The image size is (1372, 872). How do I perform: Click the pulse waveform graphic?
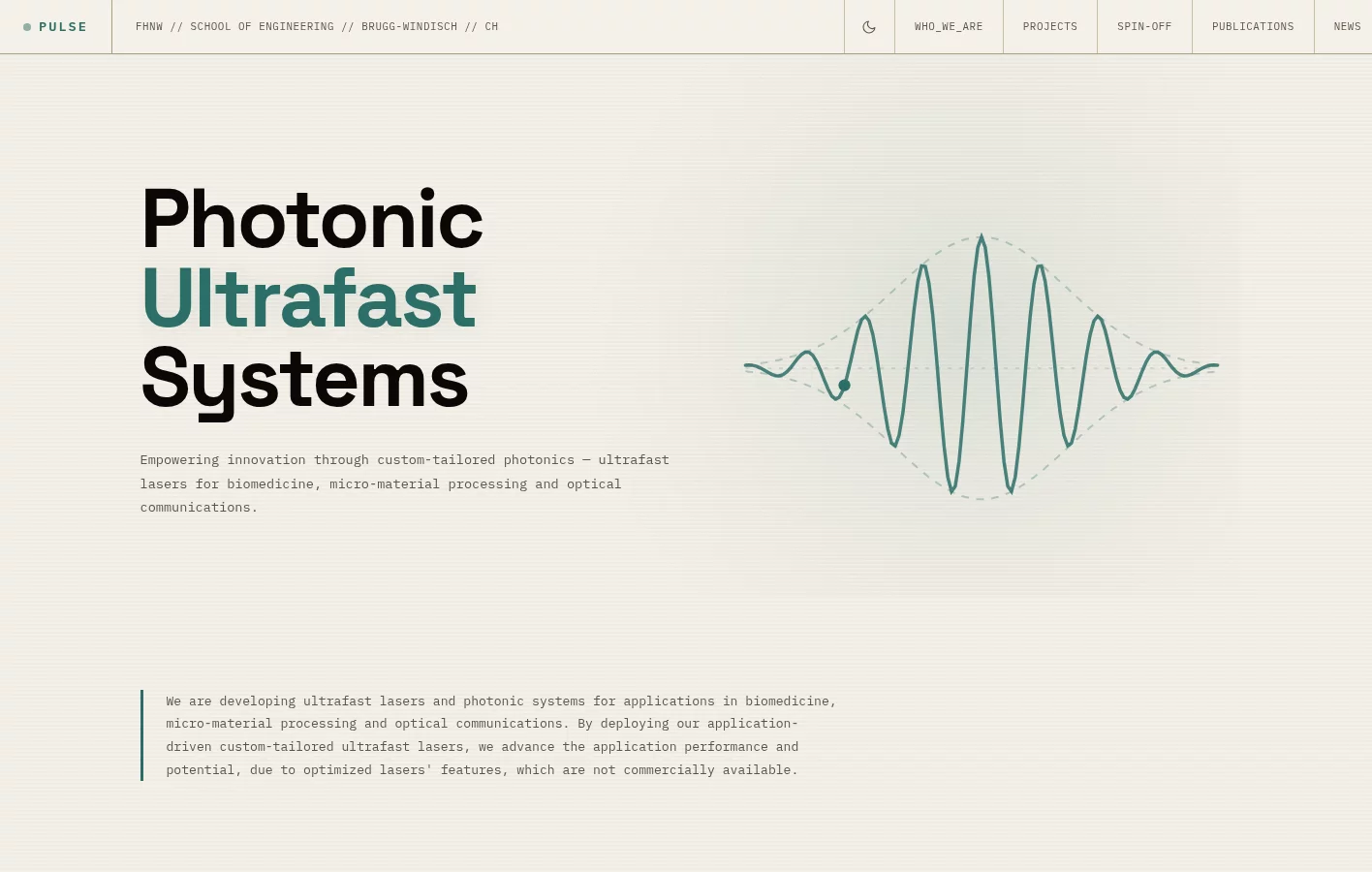tap(982, 366)
